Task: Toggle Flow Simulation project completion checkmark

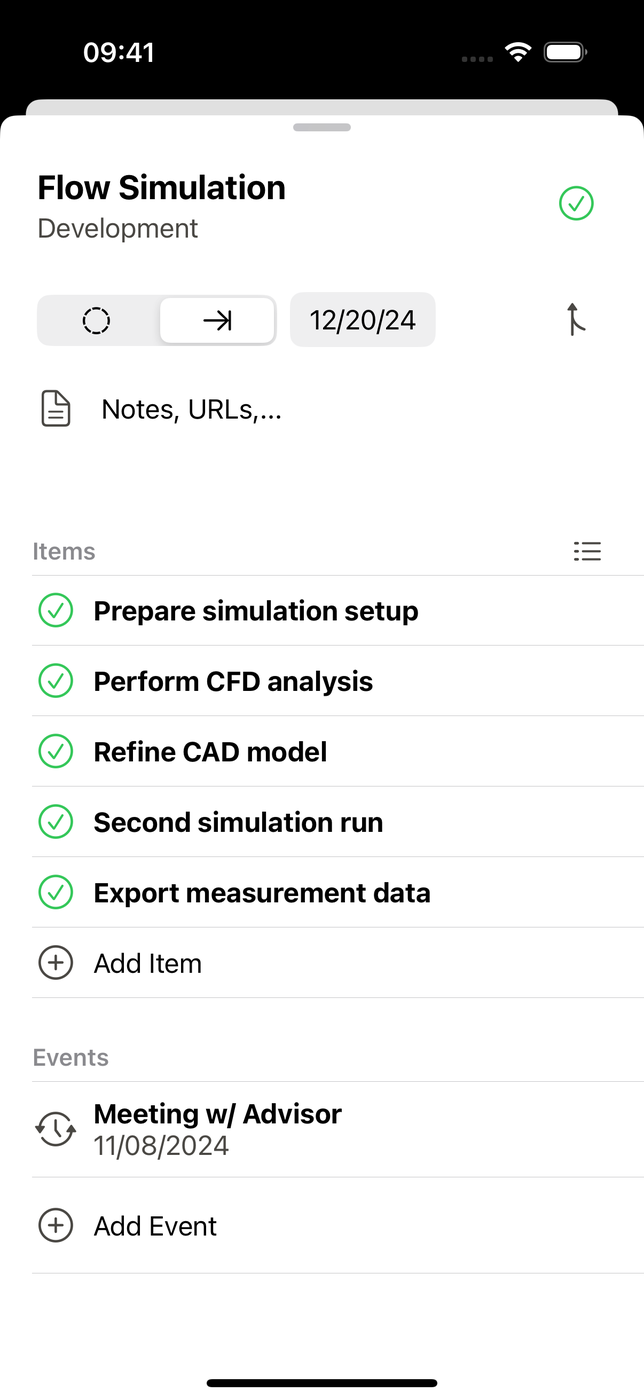Action: (x=576, y=204)
